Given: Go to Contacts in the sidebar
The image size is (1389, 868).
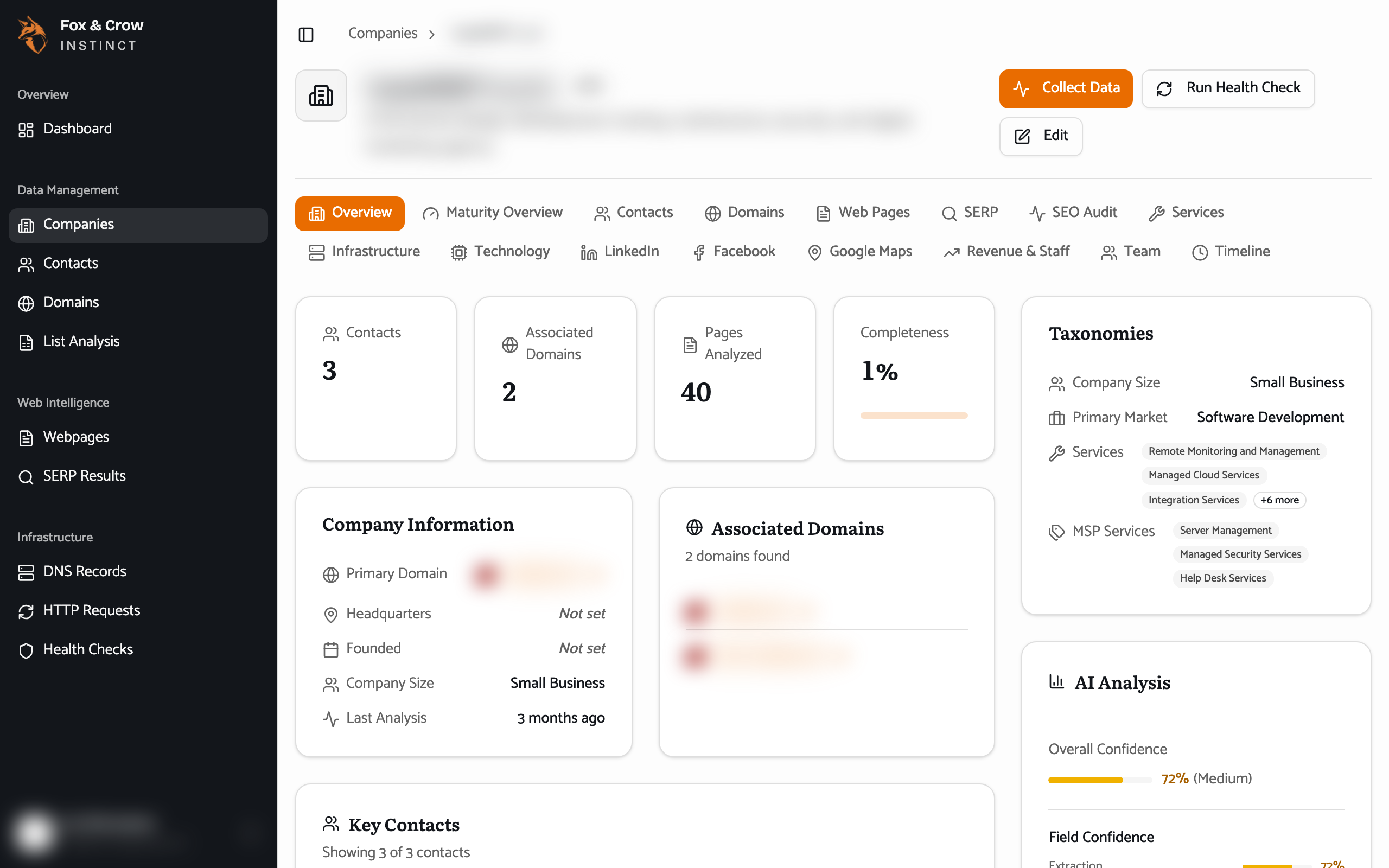Looking at the screenshot, I should point(138,264).
